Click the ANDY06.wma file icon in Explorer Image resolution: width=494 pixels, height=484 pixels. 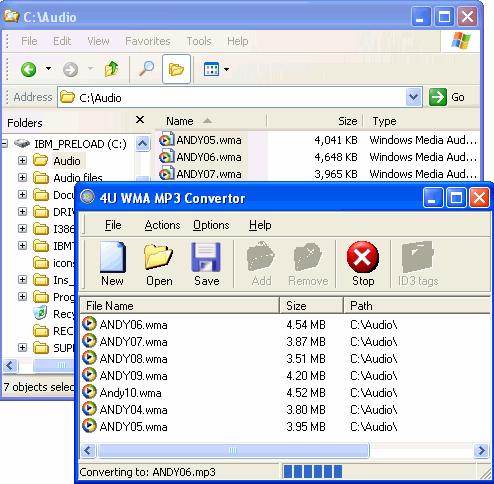[167, 157]
